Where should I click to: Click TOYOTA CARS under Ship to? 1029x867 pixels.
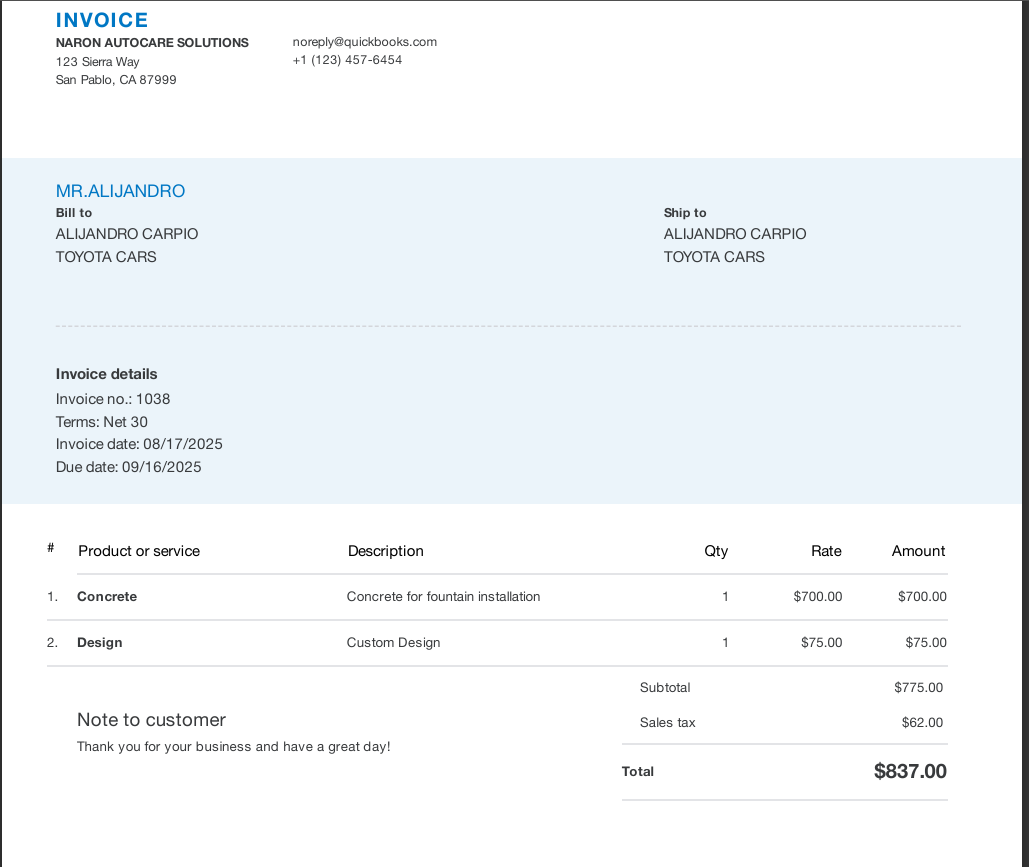[714, 257]
